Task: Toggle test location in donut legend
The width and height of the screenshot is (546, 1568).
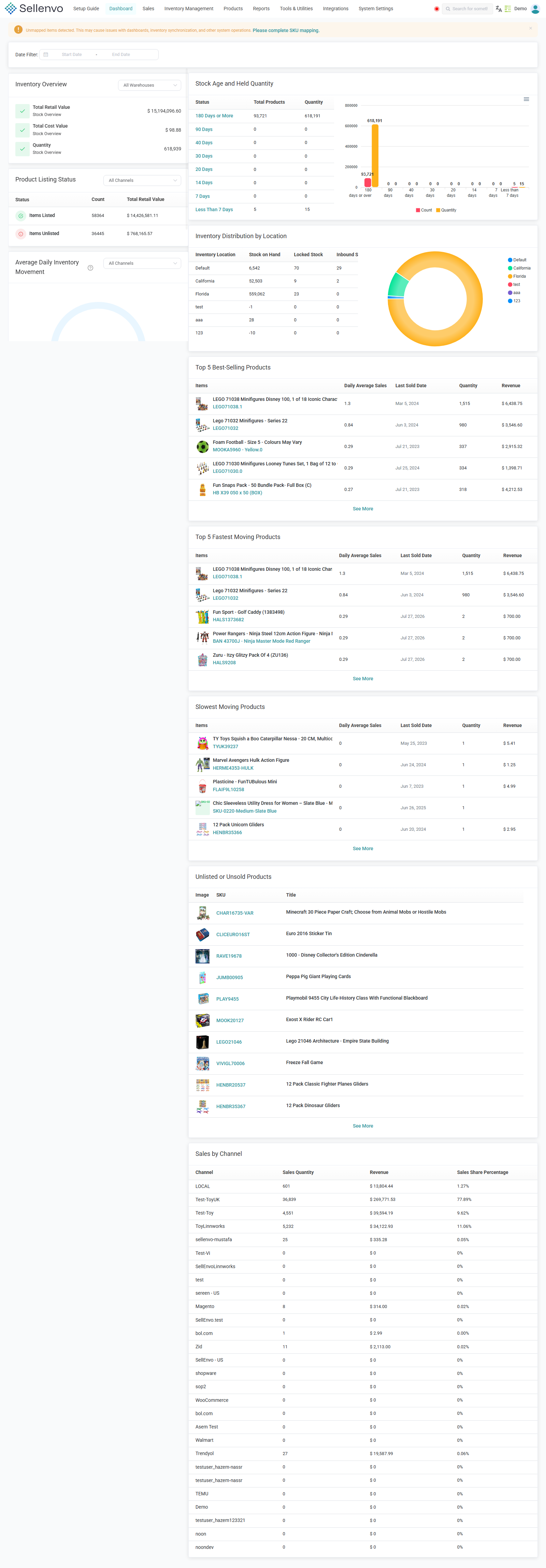Action: (514, 284)
